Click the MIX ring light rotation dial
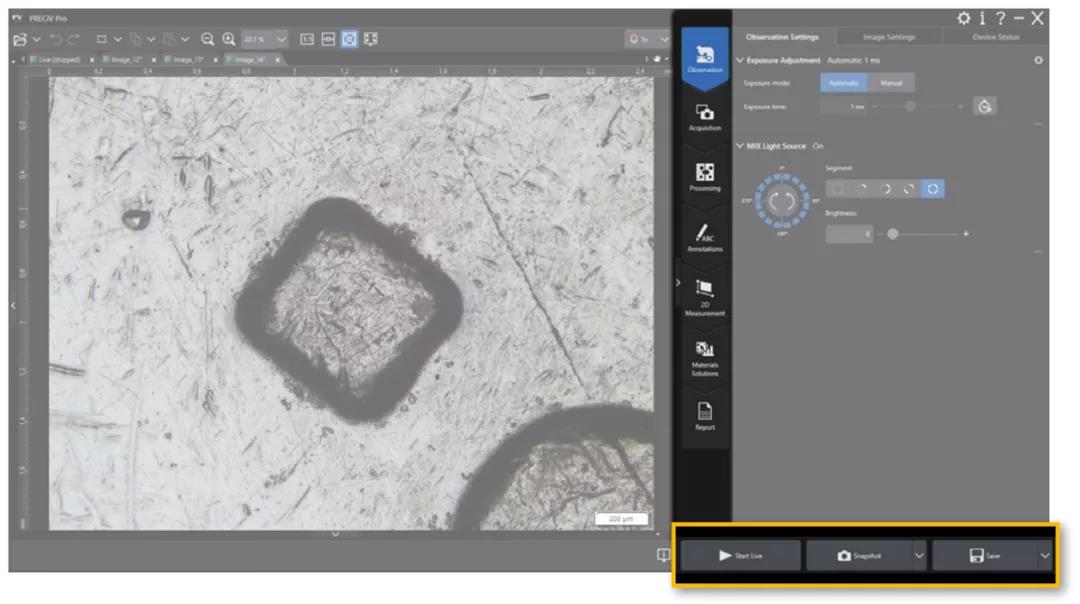Viewport: 1080px width, 604px height. coord(782,201)
